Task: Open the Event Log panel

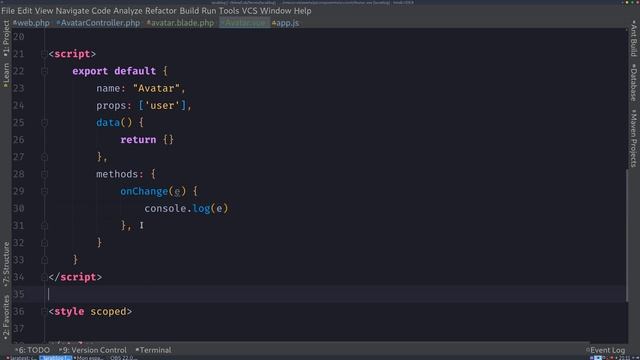Action: click(x=606, y=350)
